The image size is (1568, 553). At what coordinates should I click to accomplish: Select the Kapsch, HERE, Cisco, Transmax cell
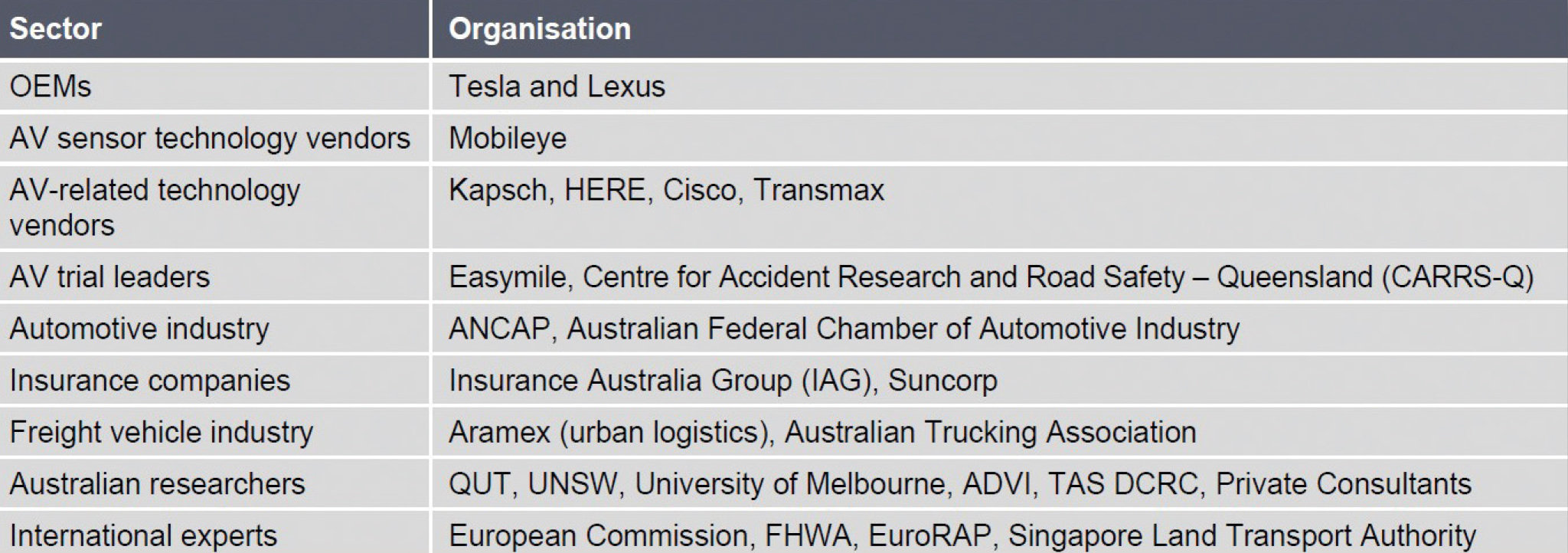click(1000, 207)
